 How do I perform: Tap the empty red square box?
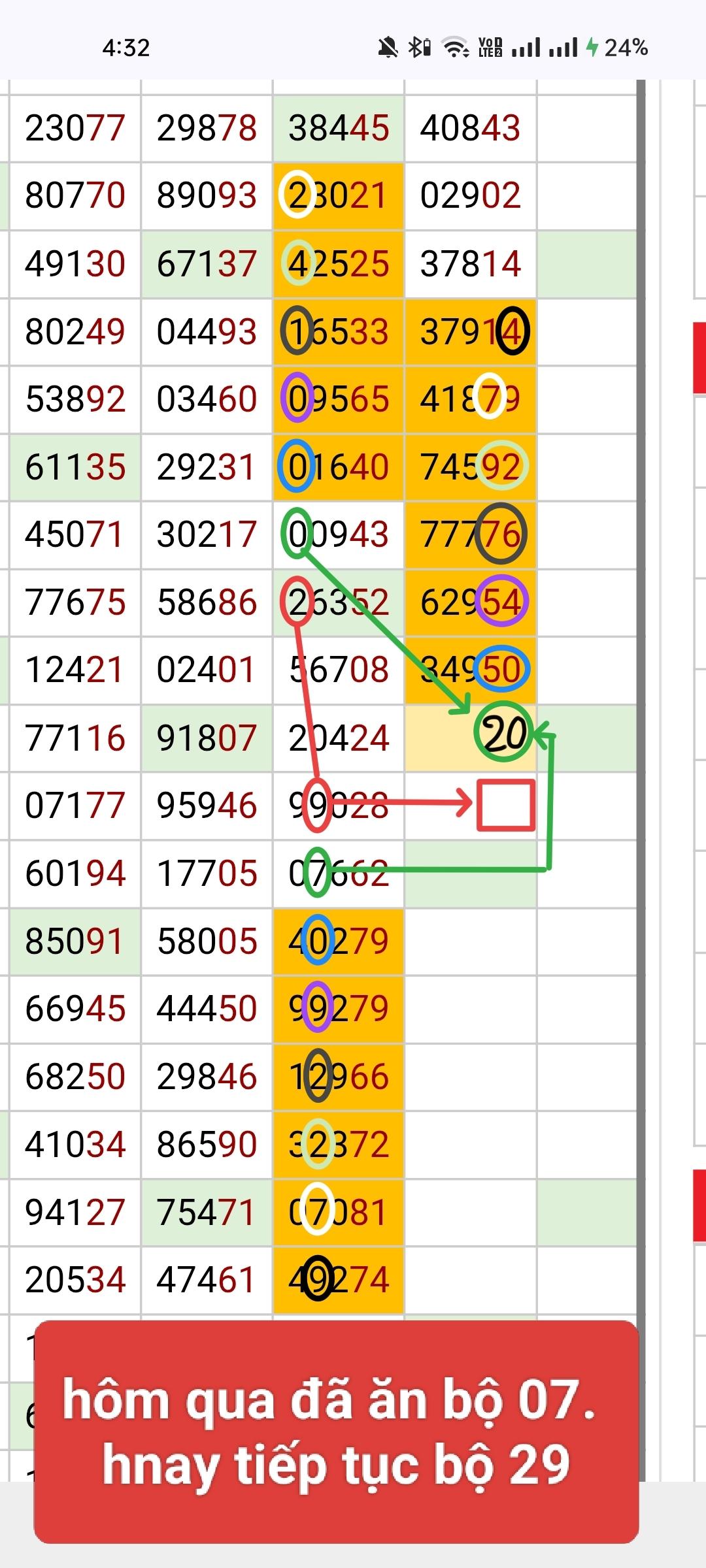[506, 805]
